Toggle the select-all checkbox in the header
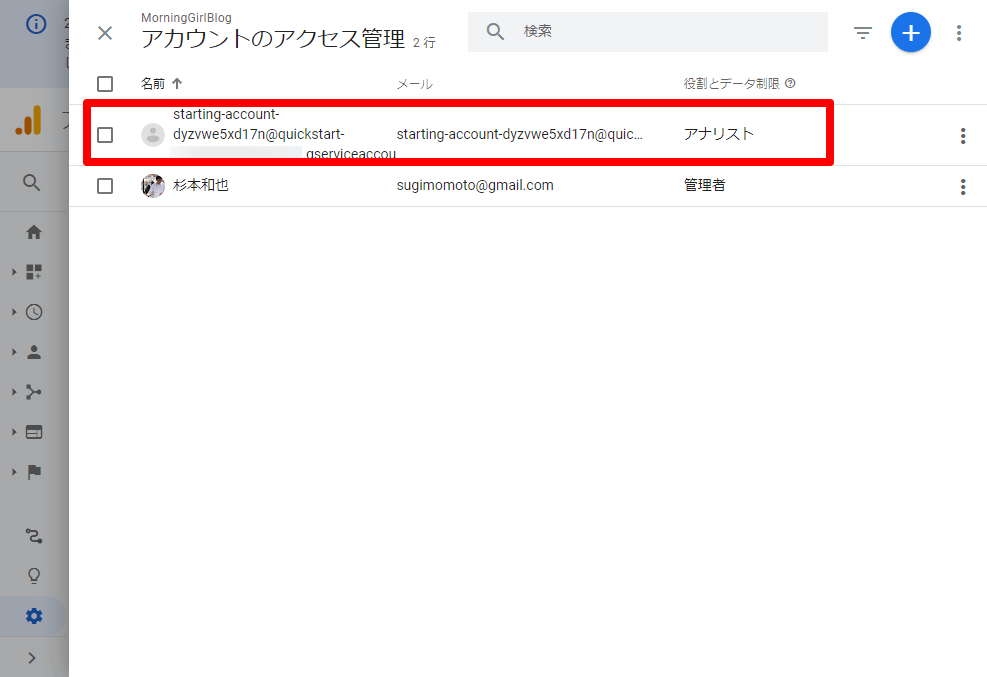The height and width of the screenshot is (677, 987). [x=105, y=84]
